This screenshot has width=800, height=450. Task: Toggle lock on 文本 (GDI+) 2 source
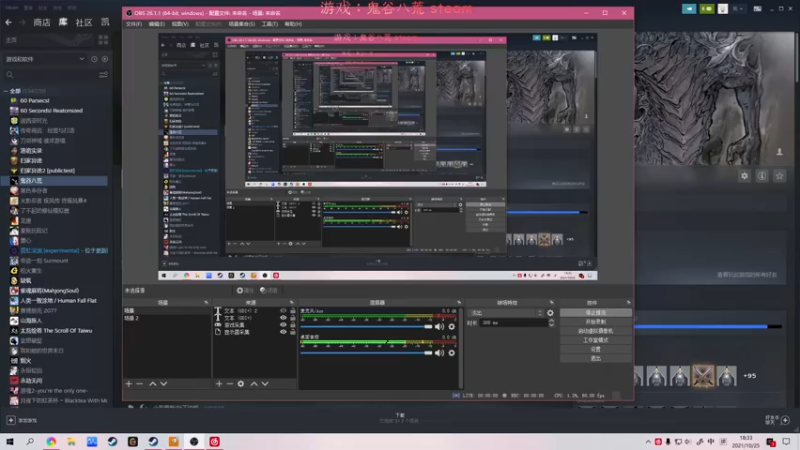(x=293, y=311)
